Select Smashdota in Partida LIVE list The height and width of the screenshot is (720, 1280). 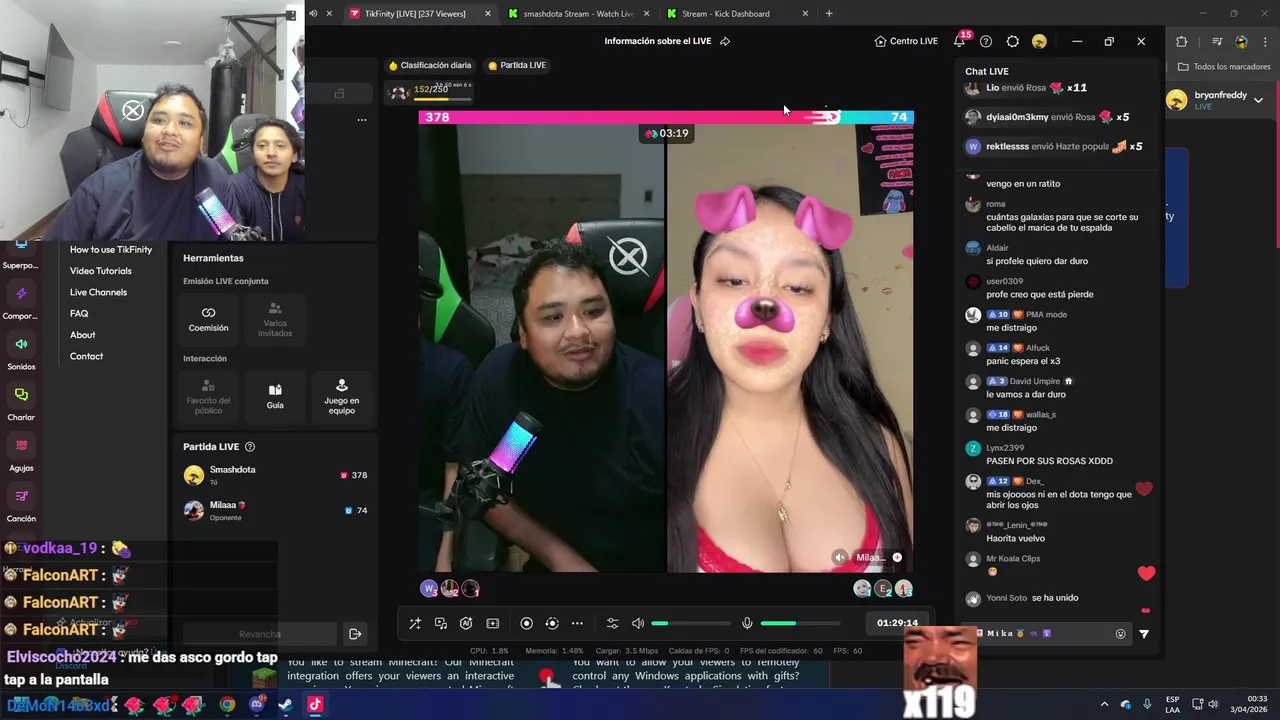pos(275,475)
